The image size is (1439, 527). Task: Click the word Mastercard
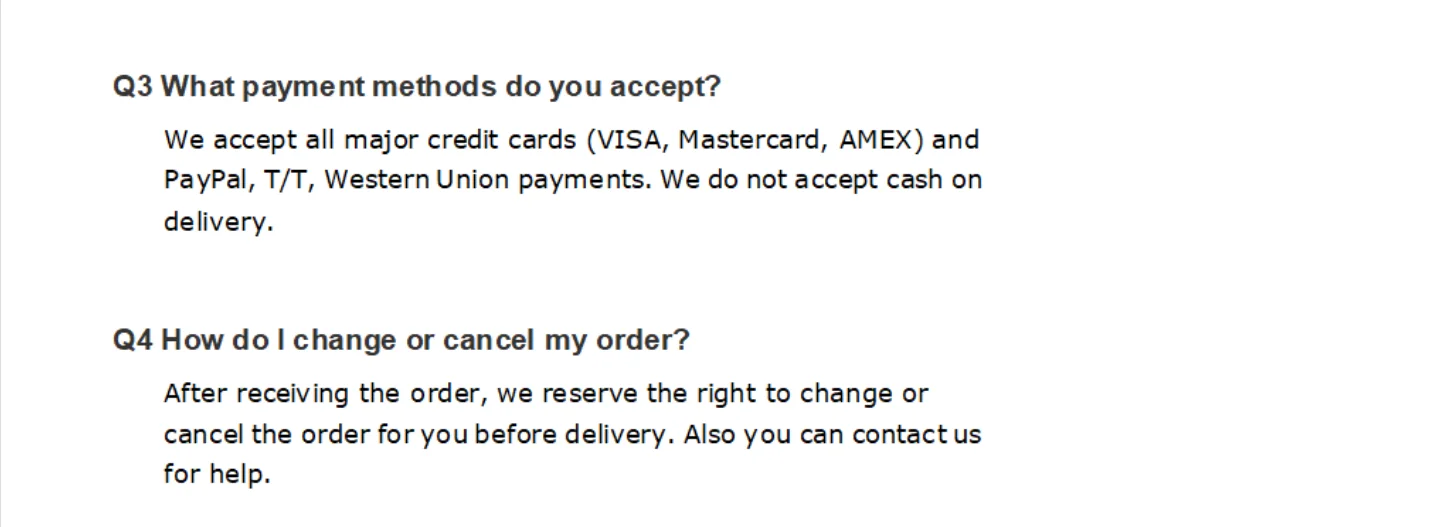coord(751,140)
